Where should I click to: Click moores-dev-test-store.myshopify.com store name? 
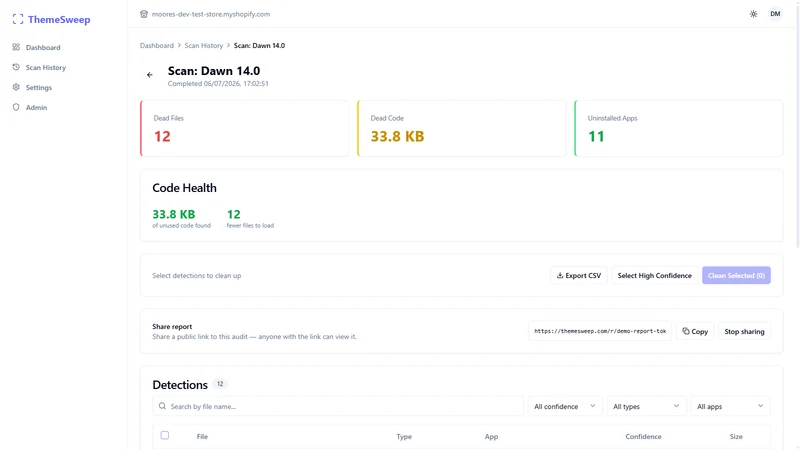coord(211,14)
